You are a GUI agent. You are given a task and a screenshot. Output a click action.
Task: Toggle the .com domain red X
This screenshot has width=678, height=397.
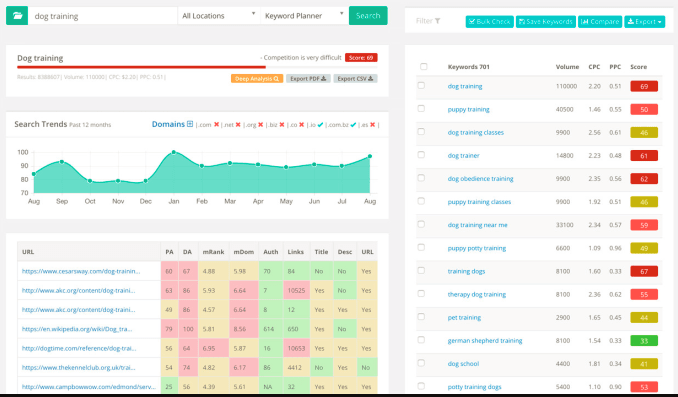tap(216, 125)
